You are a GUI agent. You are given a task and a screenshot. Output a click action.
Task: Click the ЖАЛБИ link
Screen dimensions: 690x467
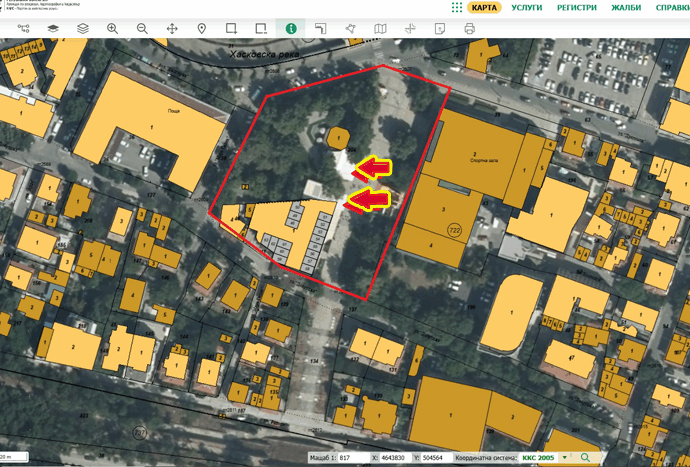[629, 8]
